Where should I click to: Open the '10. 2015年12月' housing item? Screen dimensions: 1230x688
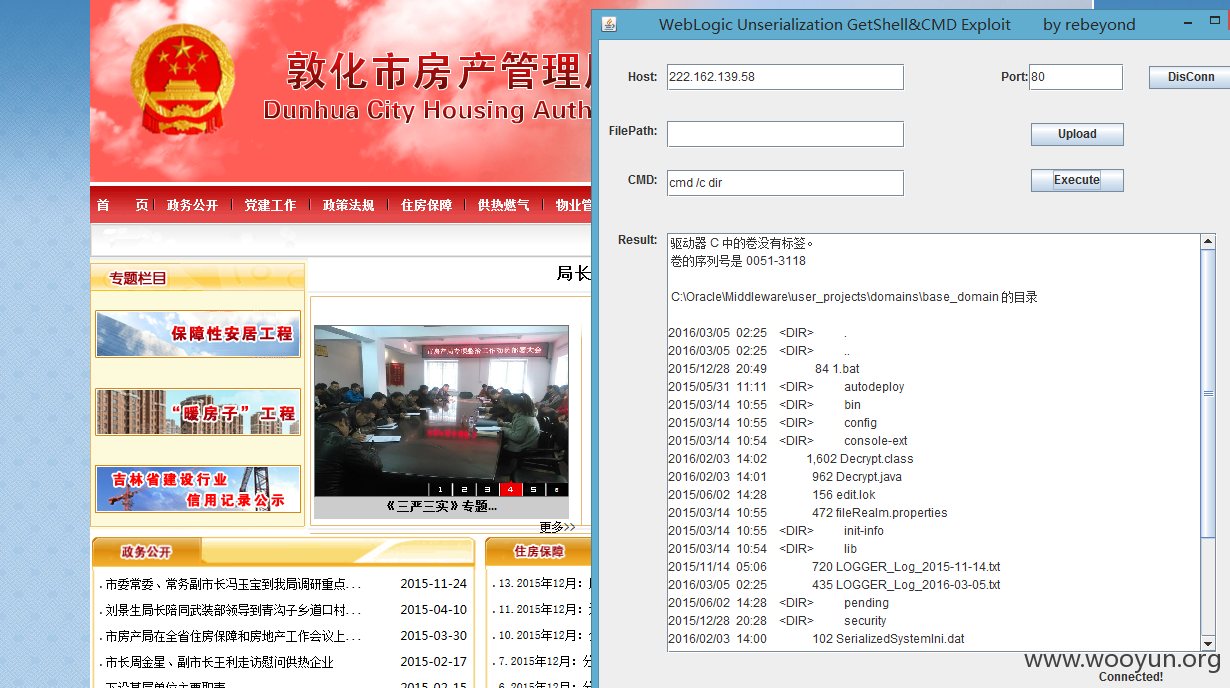click(x=545, y=636)
